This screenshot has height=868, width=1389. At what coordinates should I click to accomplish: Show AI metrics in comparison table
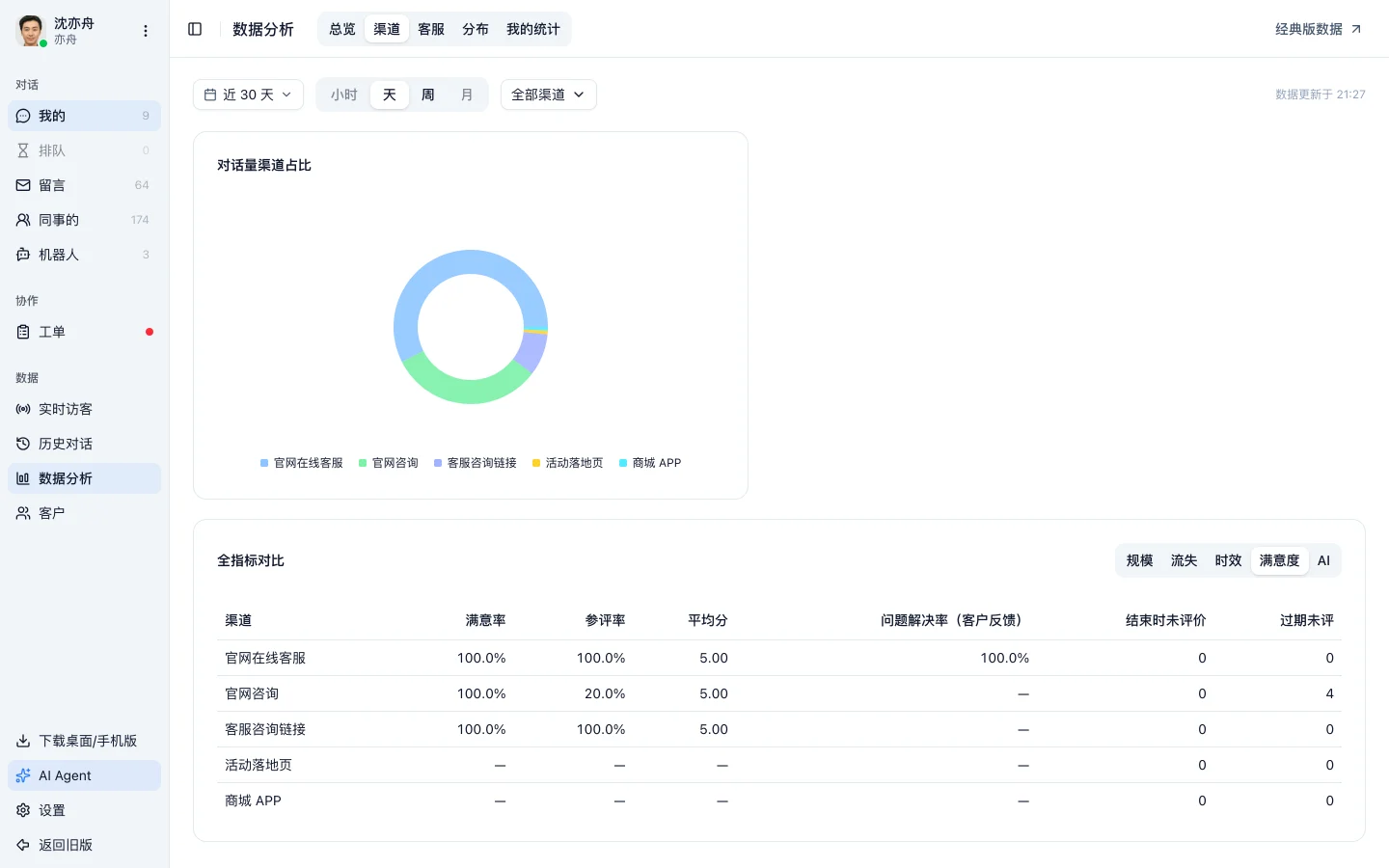tap(1323, 560)
